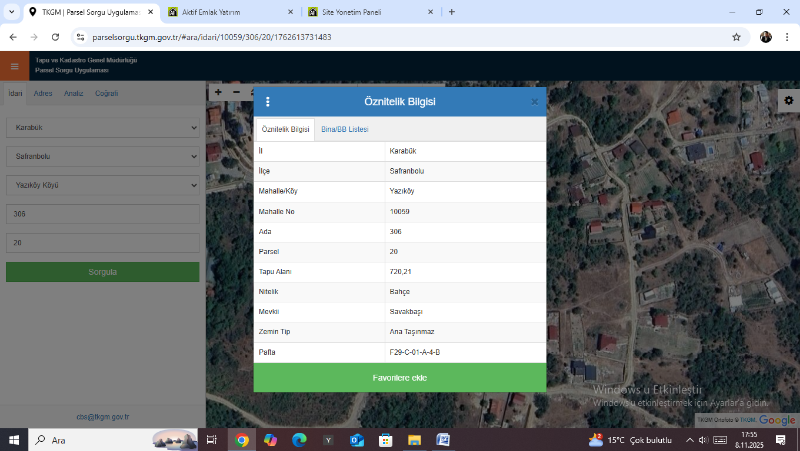Close the Öznitelik Bilgisi dialog
The width and height of the screenshot is (800, 451).
(x=534, y=102)
